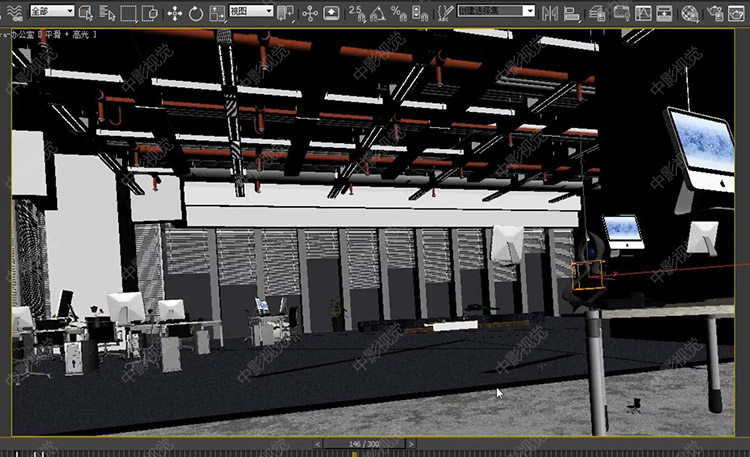Choose the Select and Scale tool
Image resolution: width=750 pixels, height=457 pixels.
pyautogui.click(x=219, y=12)
